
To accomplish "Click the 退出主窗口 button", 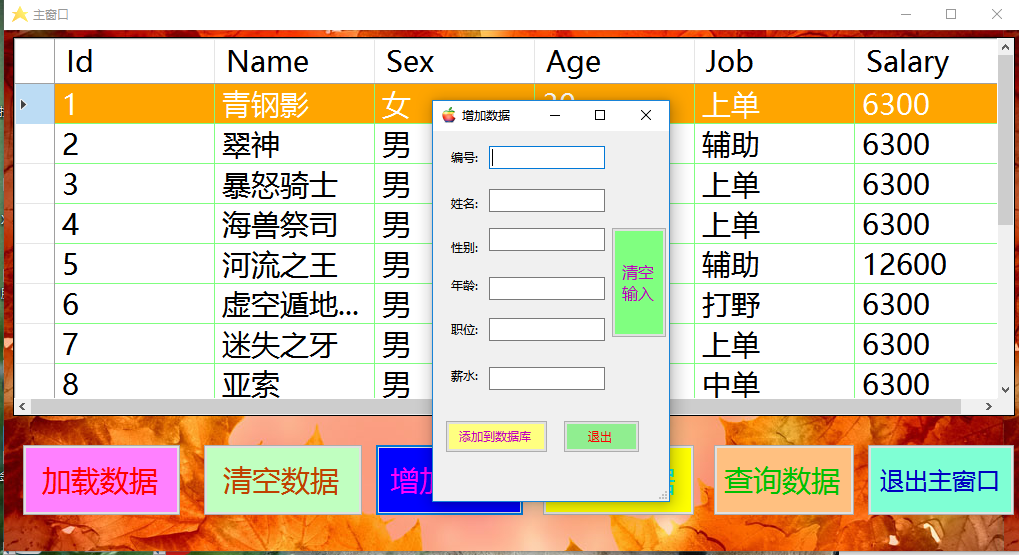I will pos(940,481).
